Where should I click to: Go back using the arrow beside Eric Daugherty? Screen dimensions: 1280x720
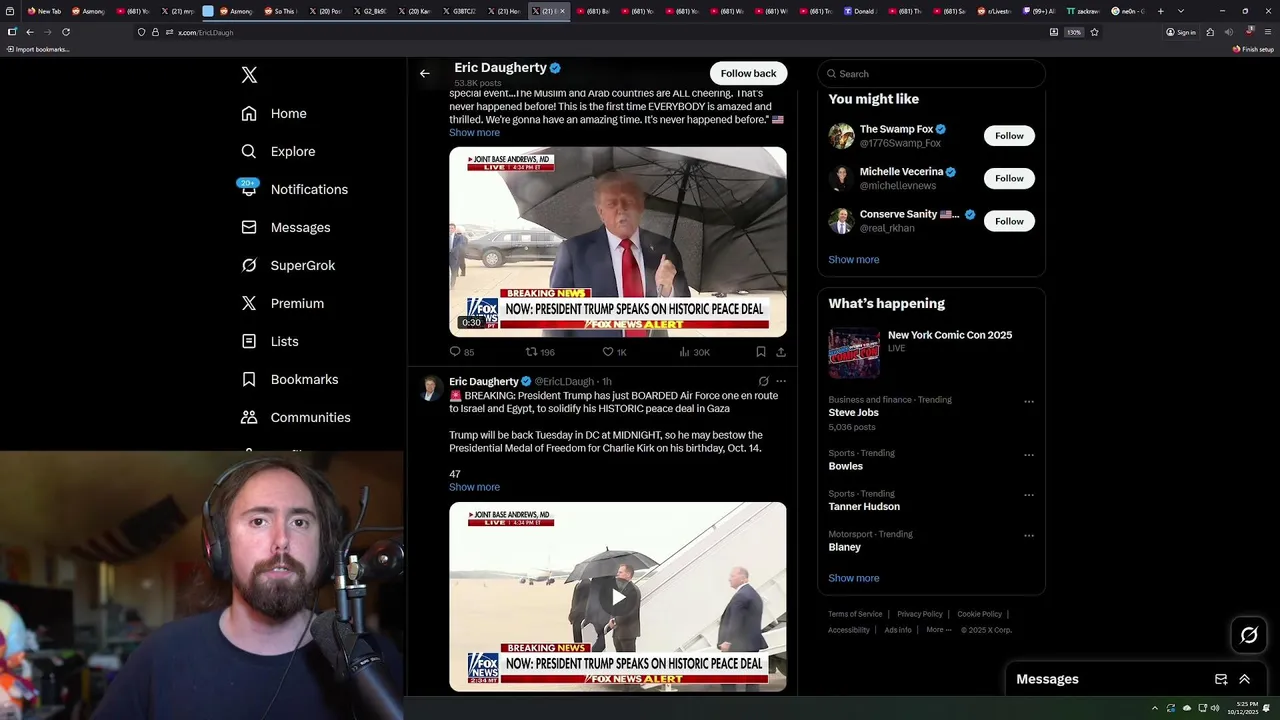pyautogui.click(x=425, y=73)
